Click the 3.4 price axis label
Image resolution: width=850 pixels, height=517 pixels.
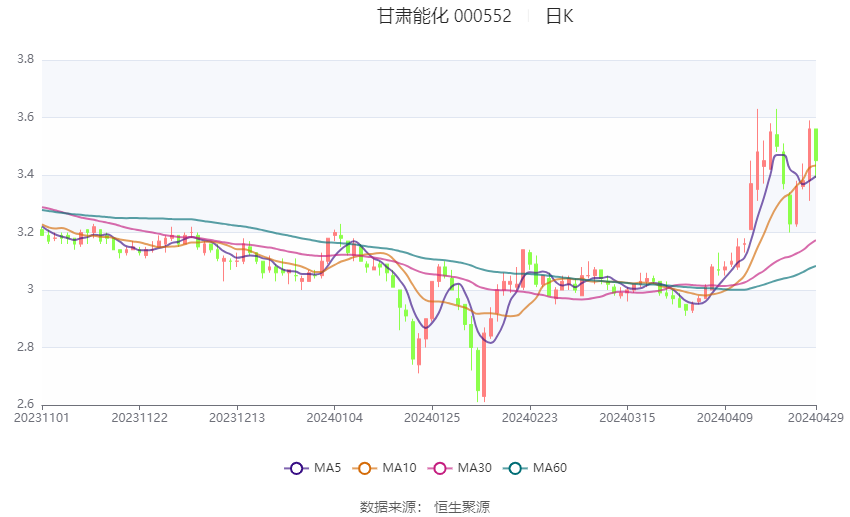click(25, 175)
